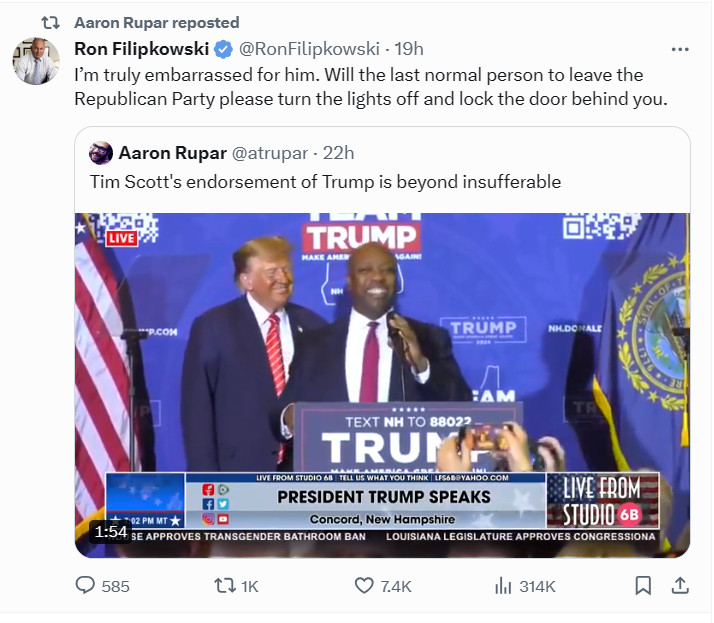714x623 pixels.
Task: Open quoted tweet text about Tim Scott's endorsement
Action: [325, 182]
